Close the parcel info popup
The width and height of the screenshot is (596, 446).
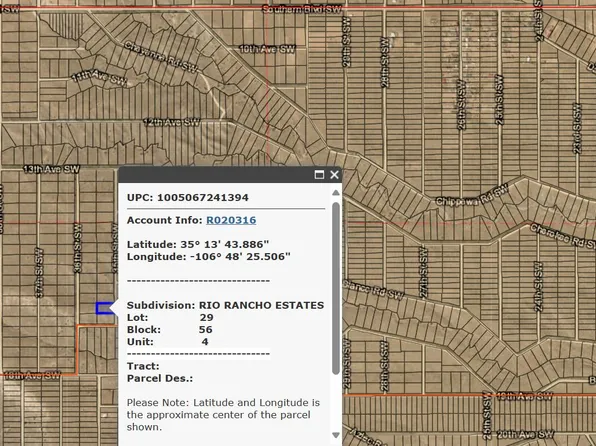[334, 175]
